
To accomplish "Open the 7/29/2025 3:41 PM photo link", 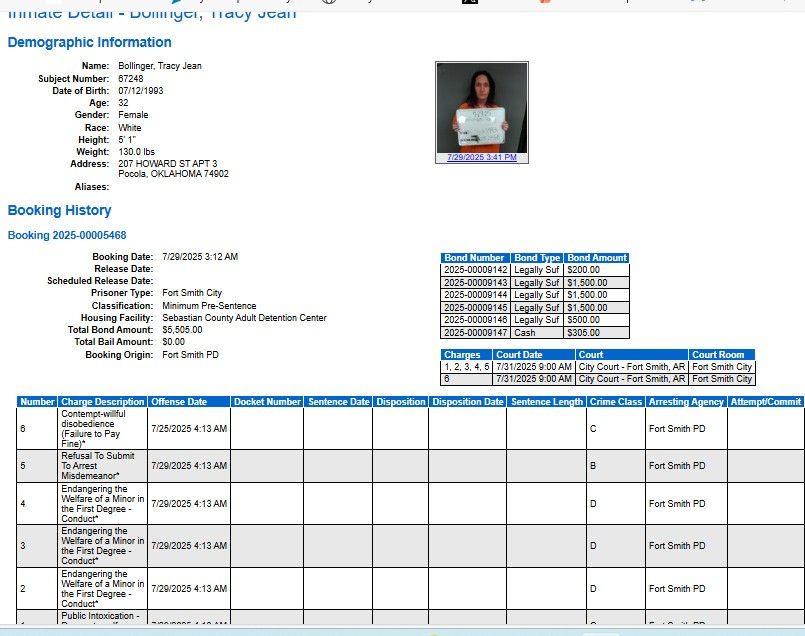I will (482, 157).
